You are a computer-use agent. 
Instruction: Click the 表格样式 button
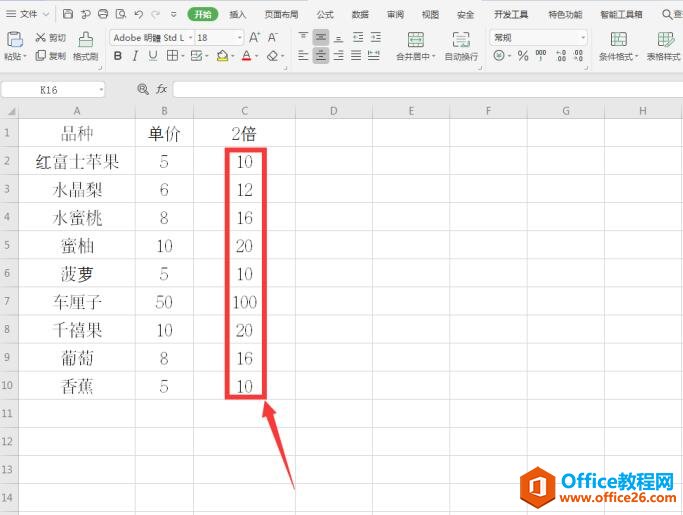(663, 46)
